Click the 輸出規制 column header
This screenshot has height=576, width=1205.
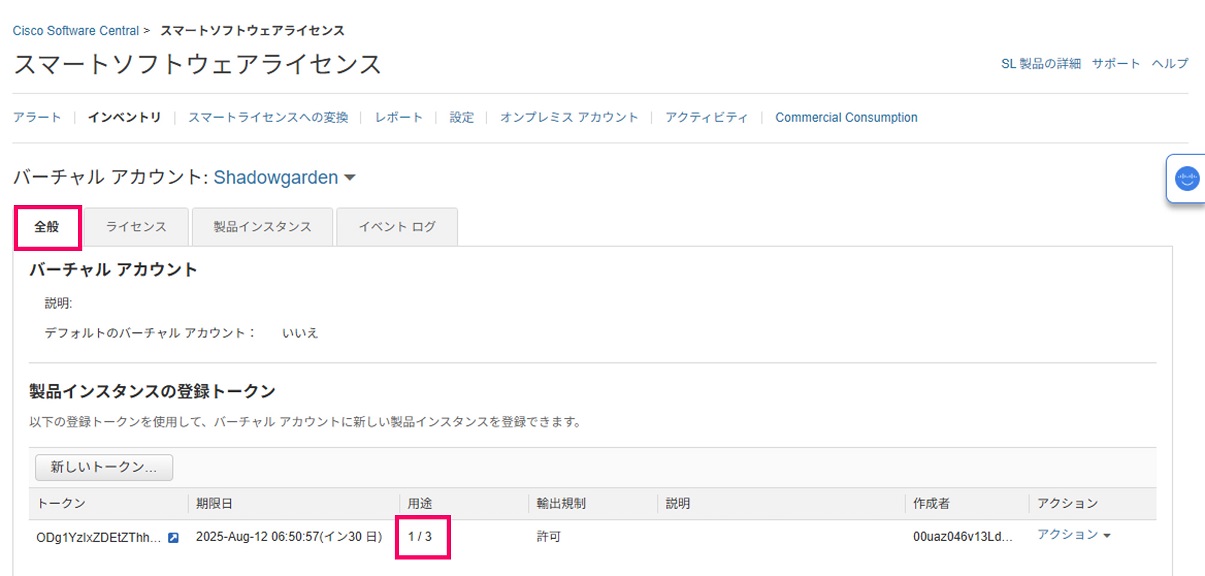tap(561, 503)
